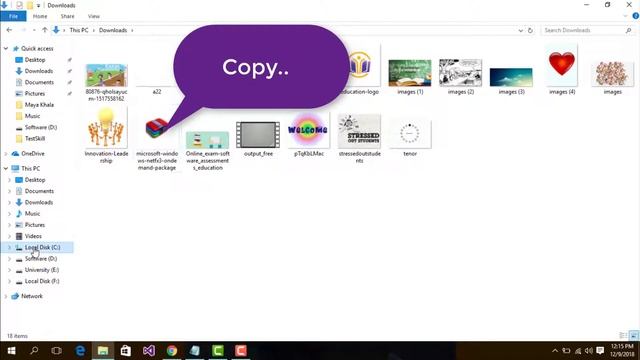
Task: Select Downloads under This PC
Action: coord(39,202)
